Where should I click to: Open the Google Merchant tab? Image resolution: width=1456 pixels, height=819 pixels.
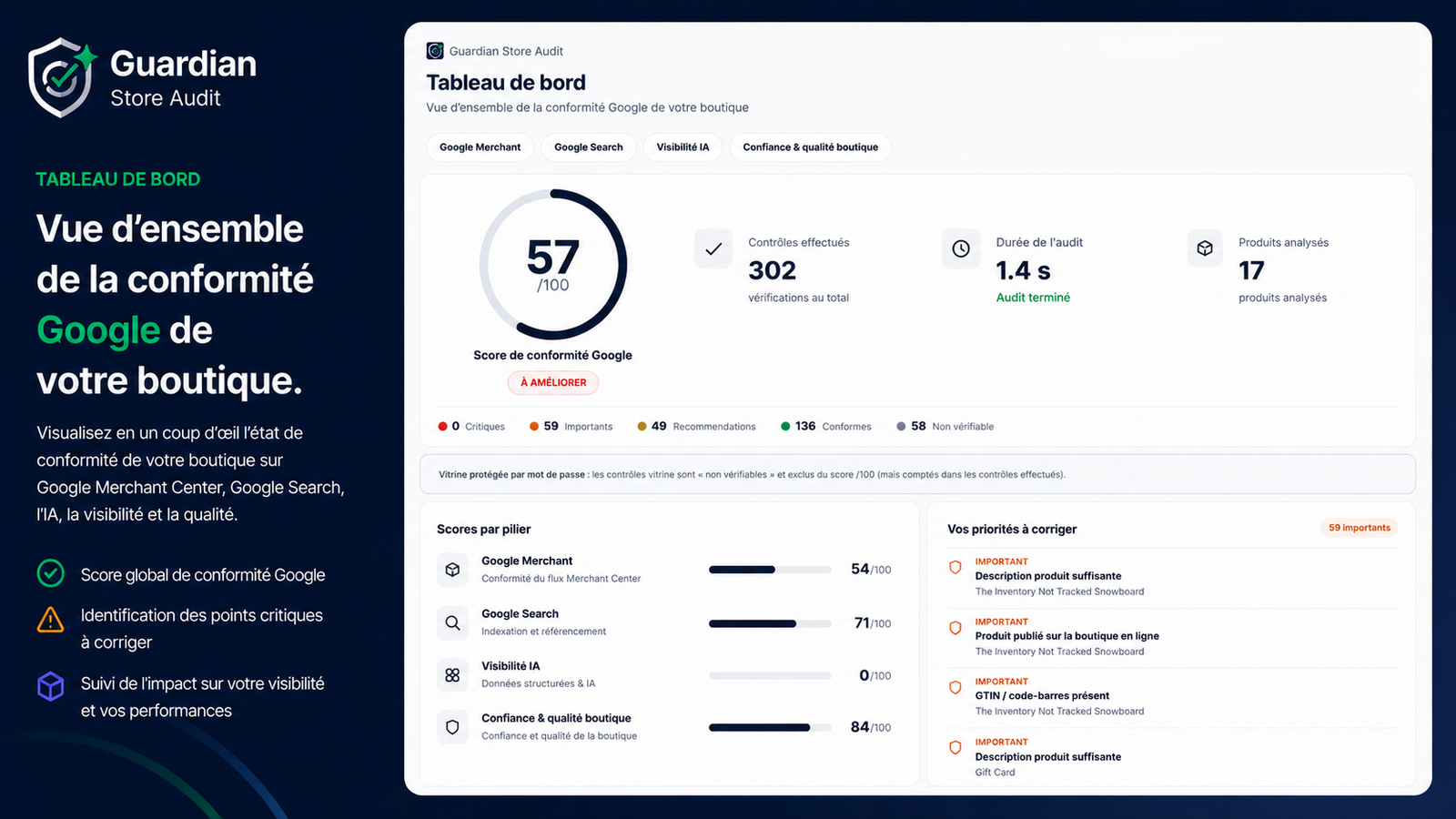coord(480,147)
